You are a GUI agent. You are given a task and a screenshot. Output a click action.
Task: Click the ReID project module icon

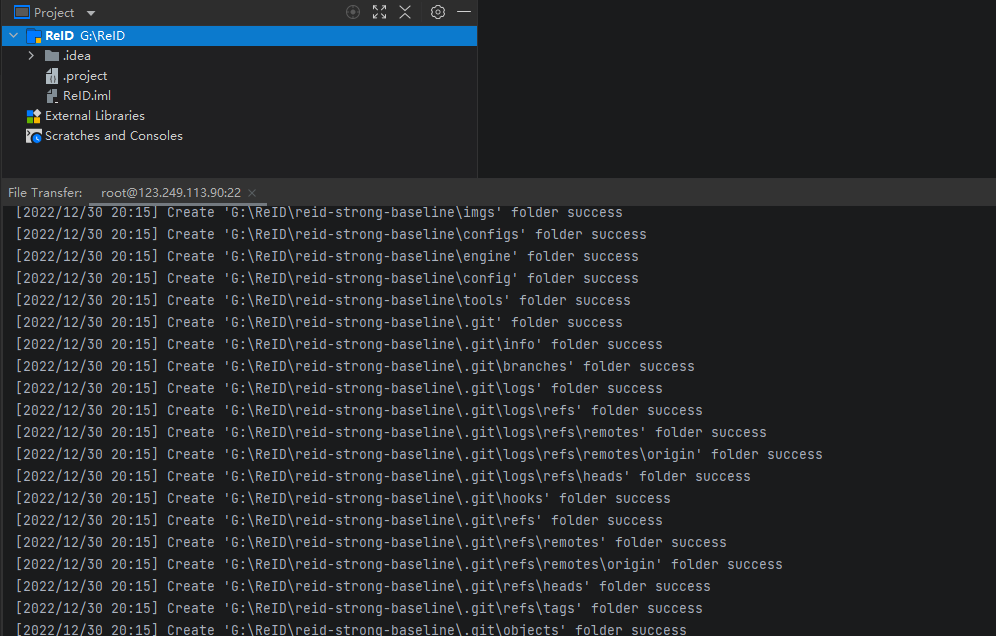pyautogui.click(x=34, y=36)
